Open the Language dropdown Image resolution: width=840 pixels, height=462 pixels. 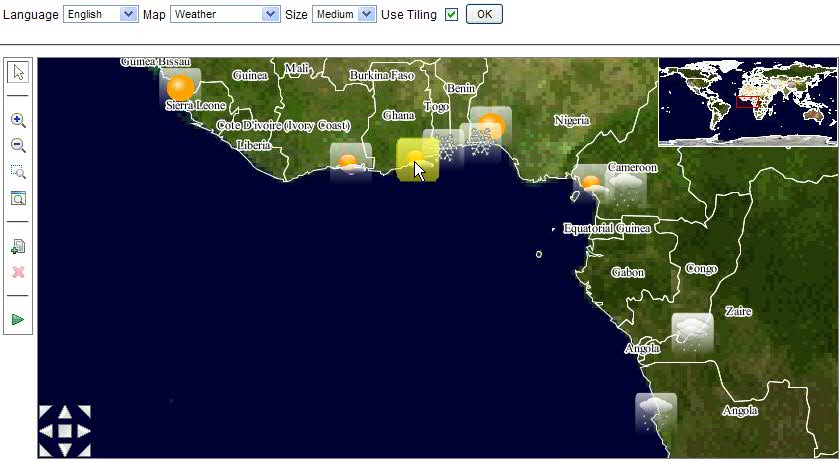pos(100,15)
